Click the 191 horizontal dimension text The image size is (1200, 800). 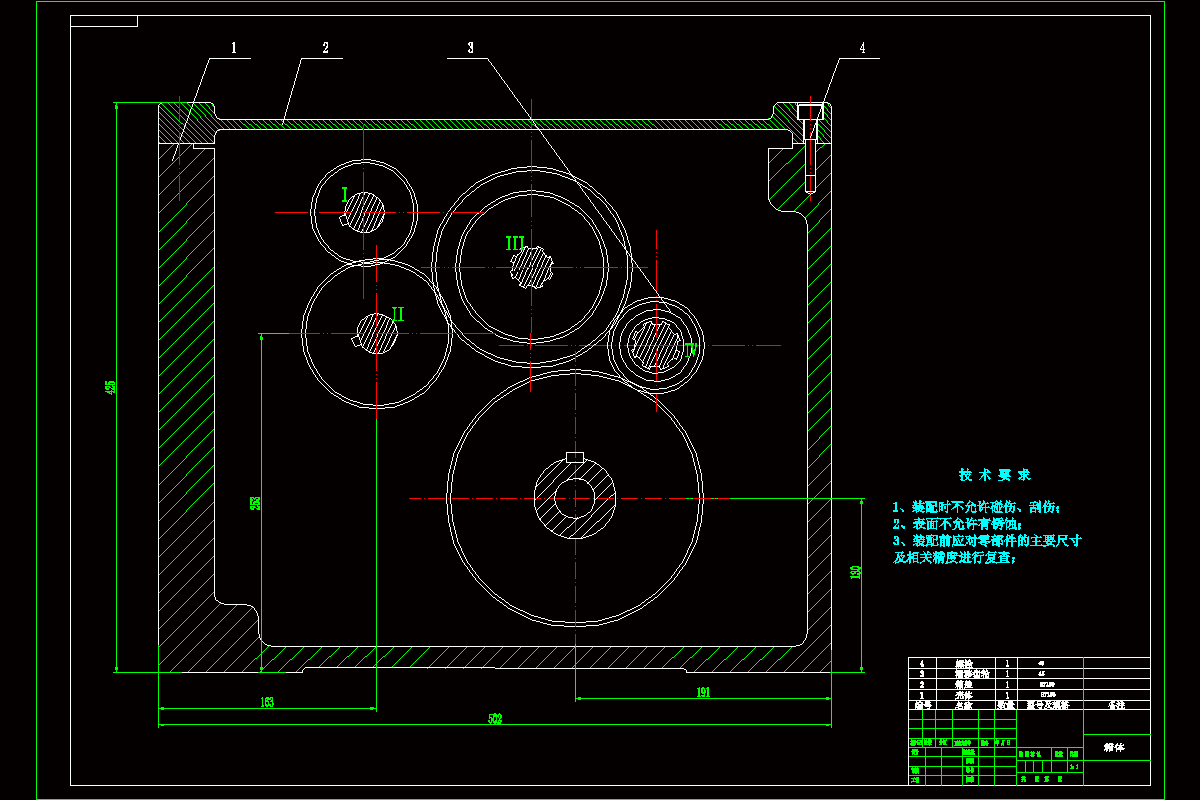tap(703, 692)
